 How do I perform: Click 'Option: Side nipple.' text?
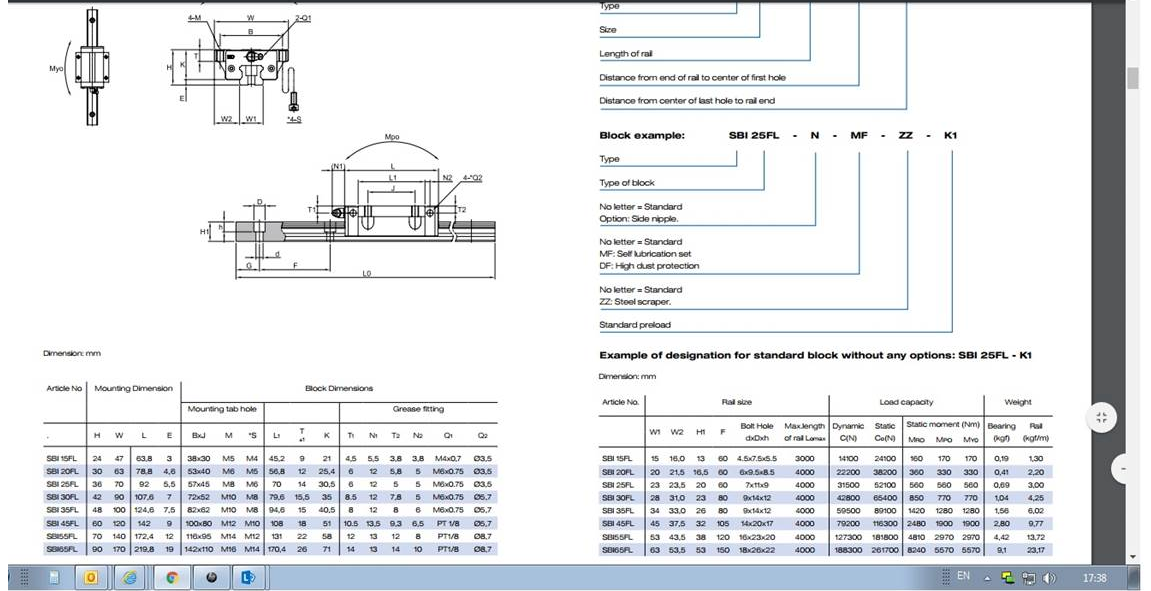click(x=639, y=219)
